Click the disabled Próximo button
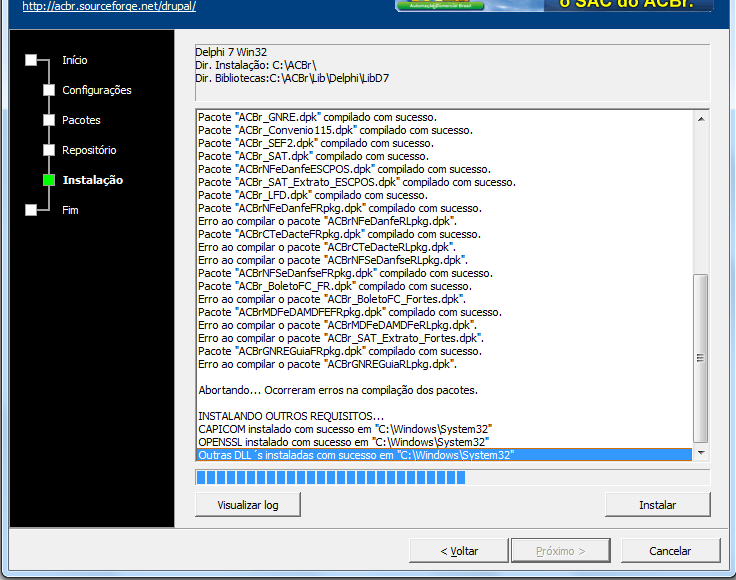Viewport: 736px width, 580px height. point(561,551)
